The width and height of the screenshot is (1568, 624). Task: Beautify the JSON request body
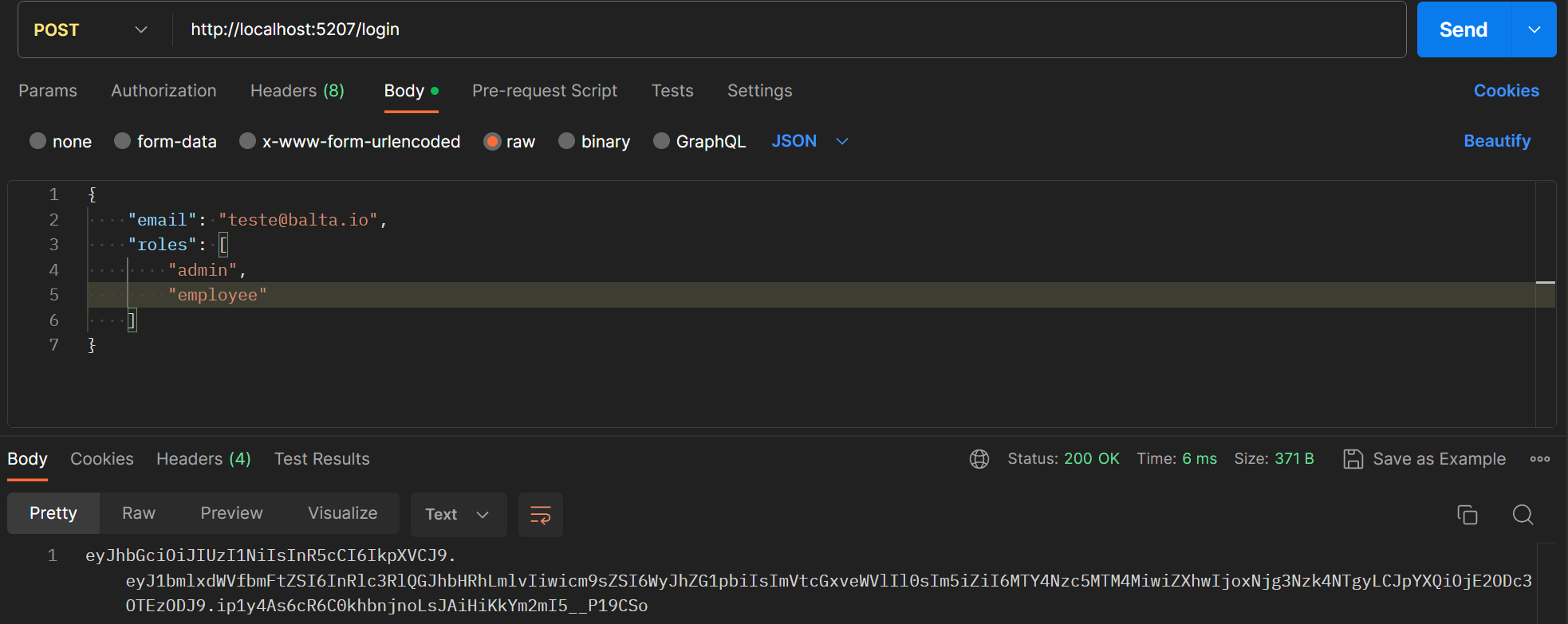point(1497,141)
